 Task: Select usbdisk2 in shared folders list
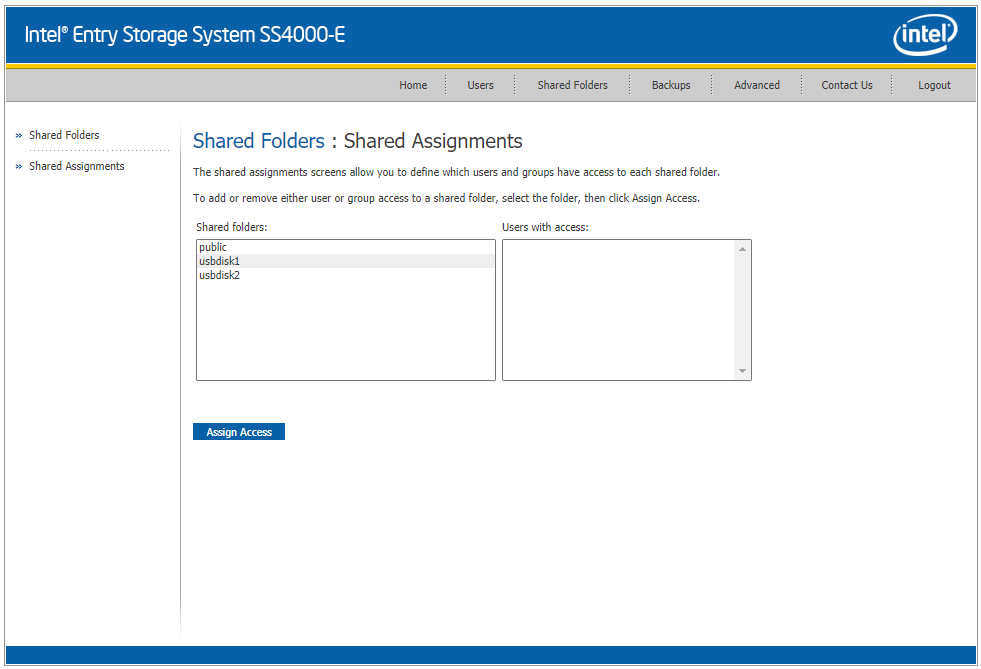[x=345, y=275]
